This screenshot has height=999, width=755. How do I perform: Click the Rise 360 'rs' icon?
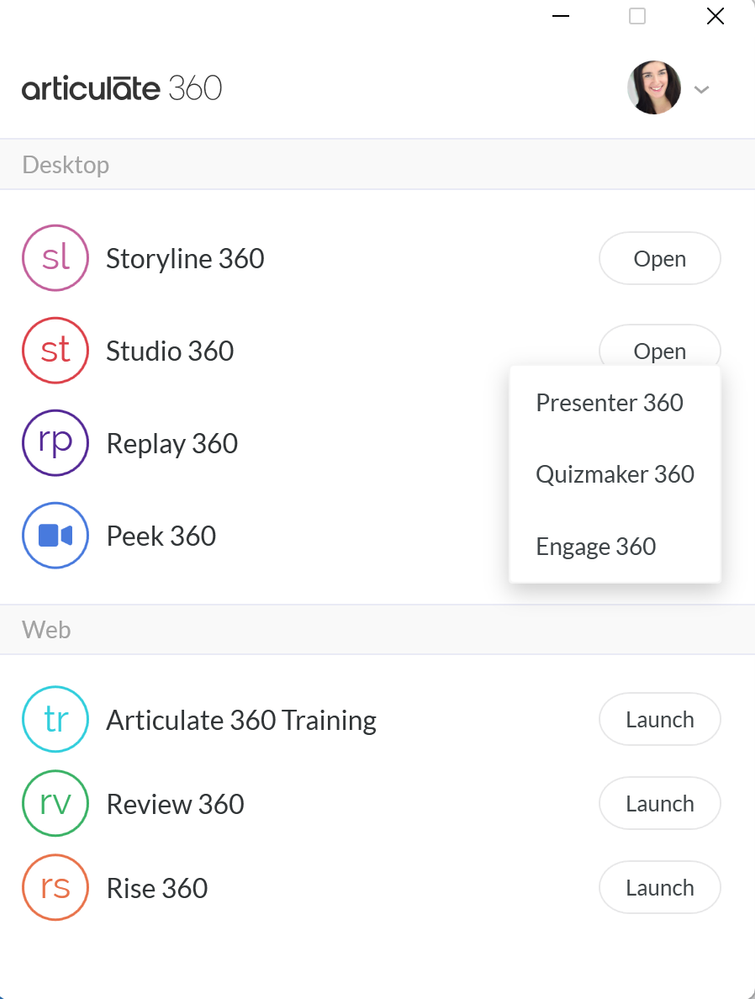click(55, 888)
